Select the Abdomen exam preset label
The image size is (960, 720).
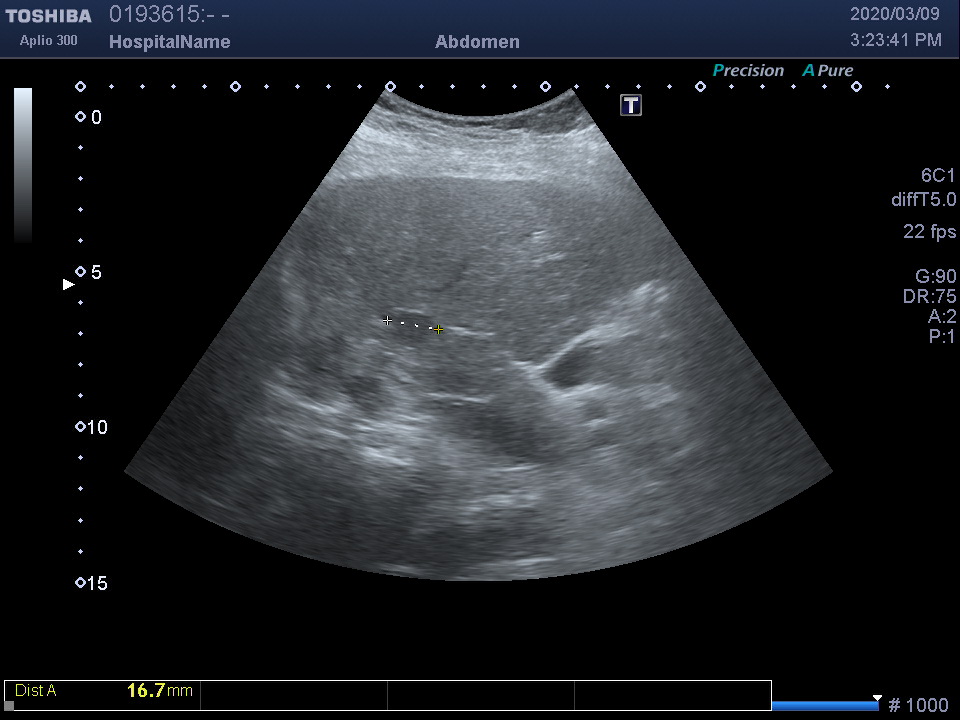[477, 42]
